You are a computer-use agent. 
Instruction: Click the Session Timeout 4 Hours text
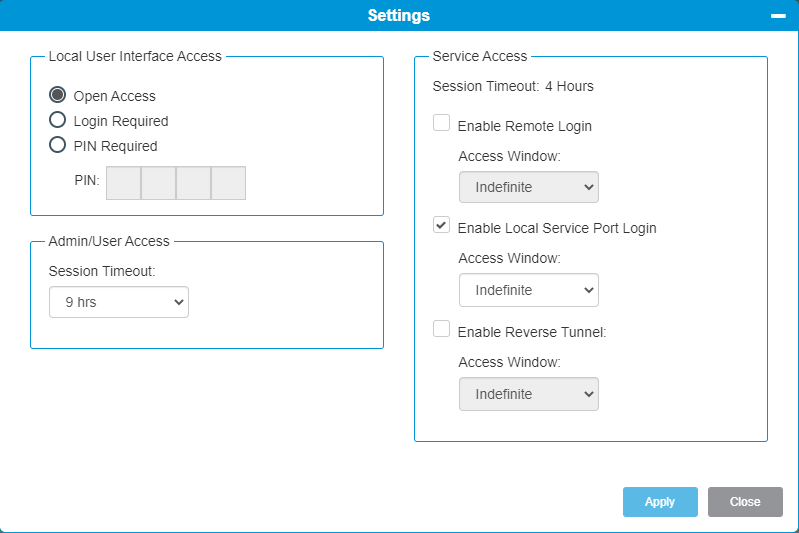click(513, 86)
